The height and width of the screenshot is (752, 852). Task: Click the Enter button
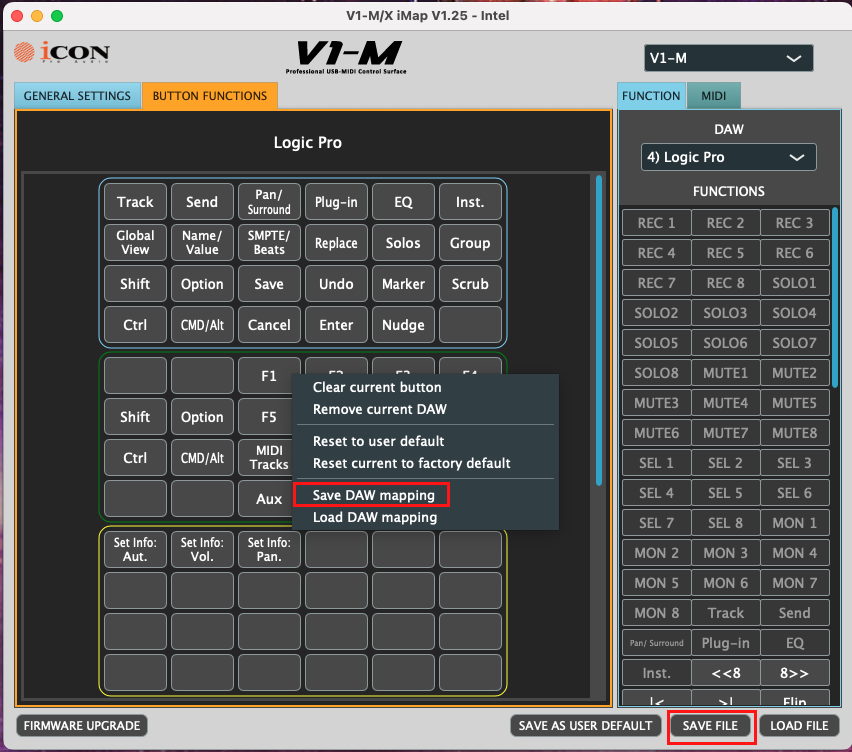(336, 324)
